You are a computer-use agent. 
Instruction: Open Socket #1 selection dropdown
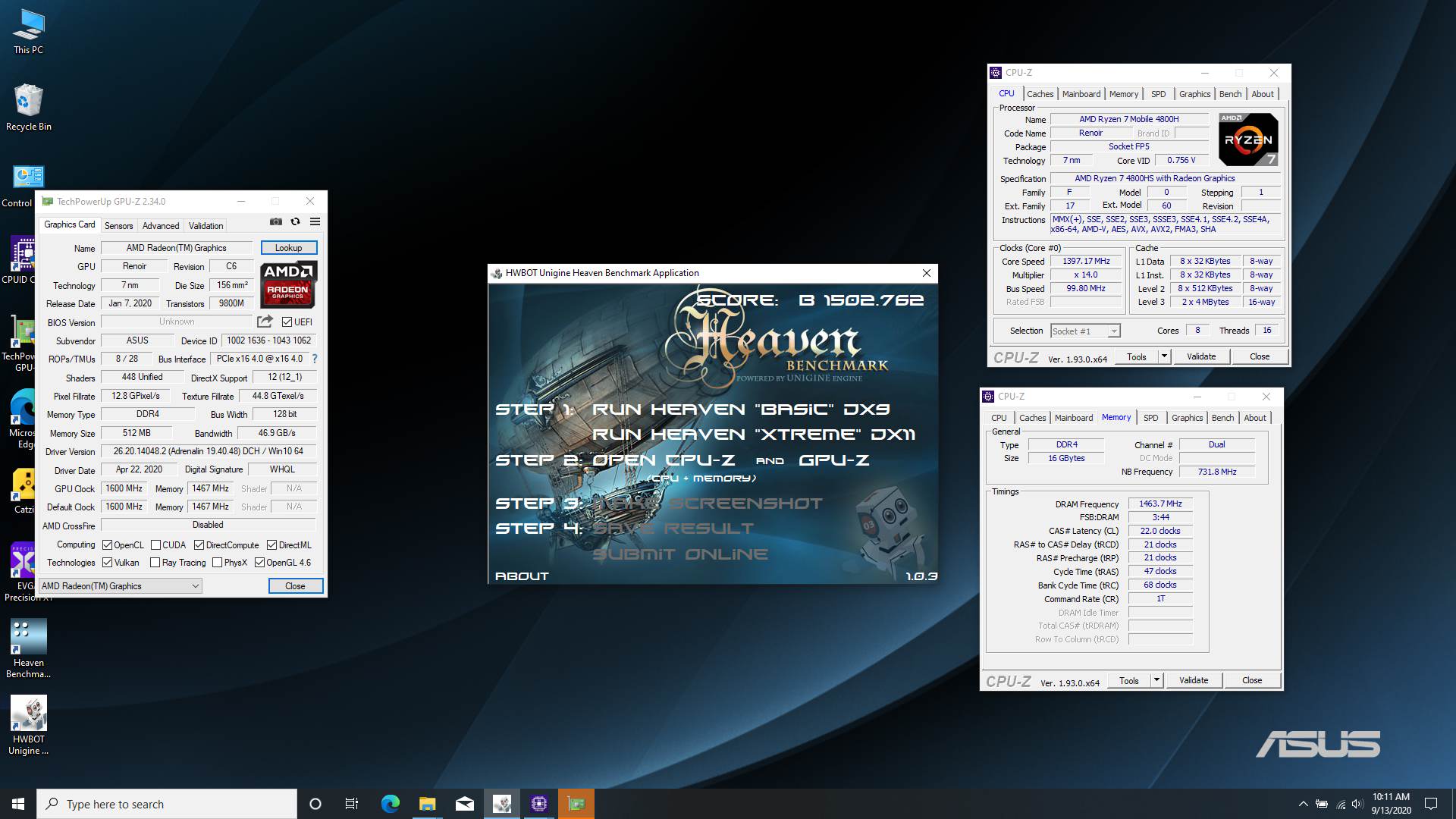click(x=1085, y=331)
